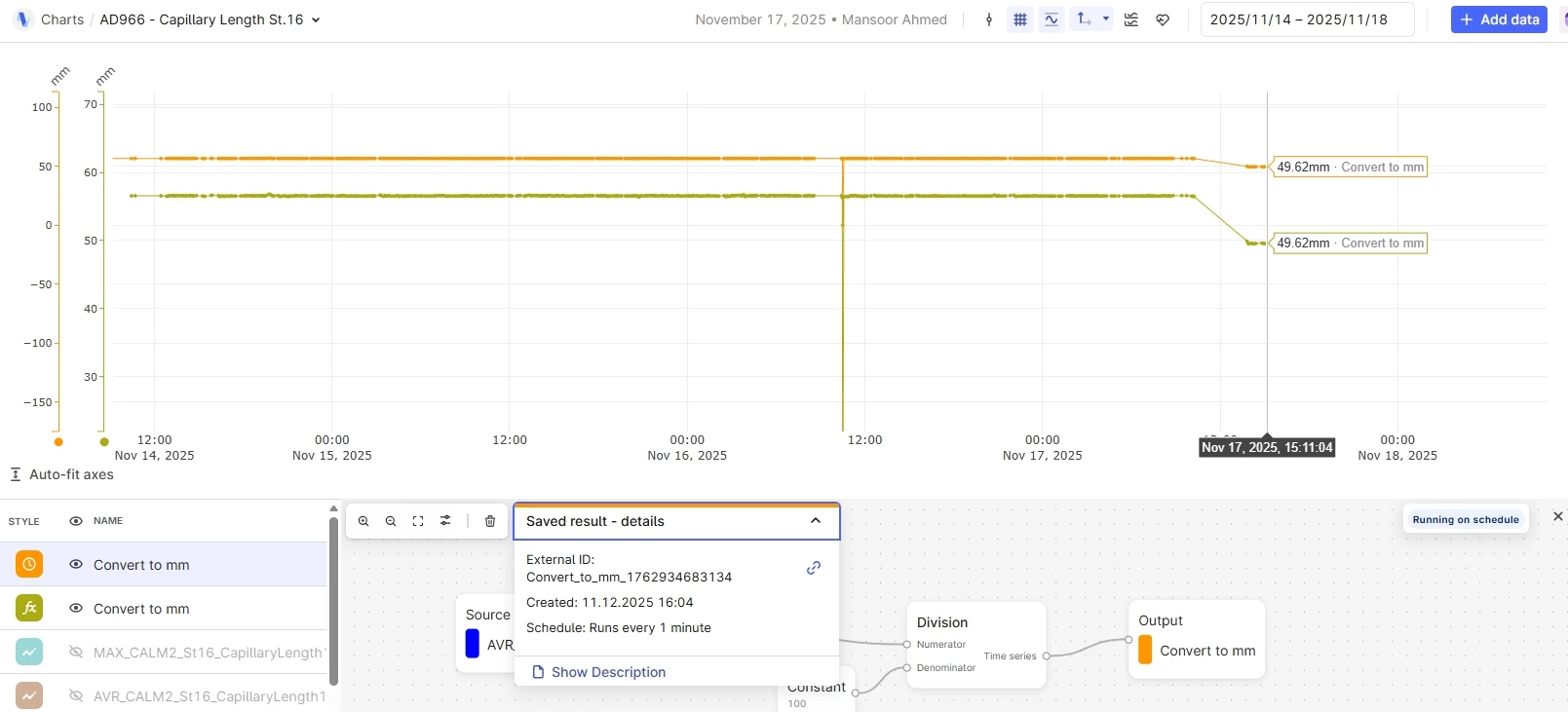The image size is (1568, 712).
Task: Toggle the min/max line shading icon
Action: click(1052, 19)
